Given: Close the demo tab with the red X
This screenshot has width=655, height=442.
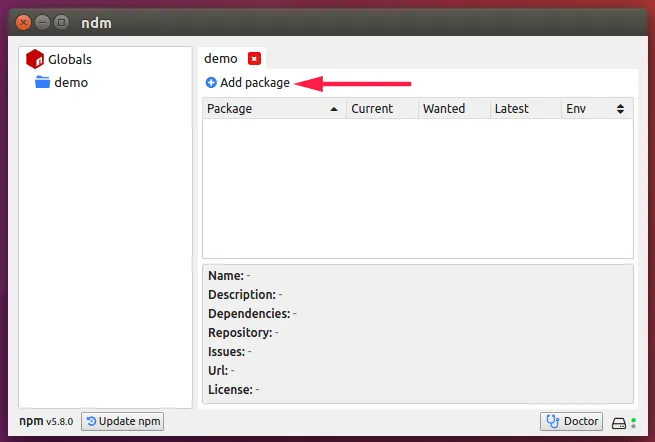Looking at the screenshot, I should (x=254, y=59).
